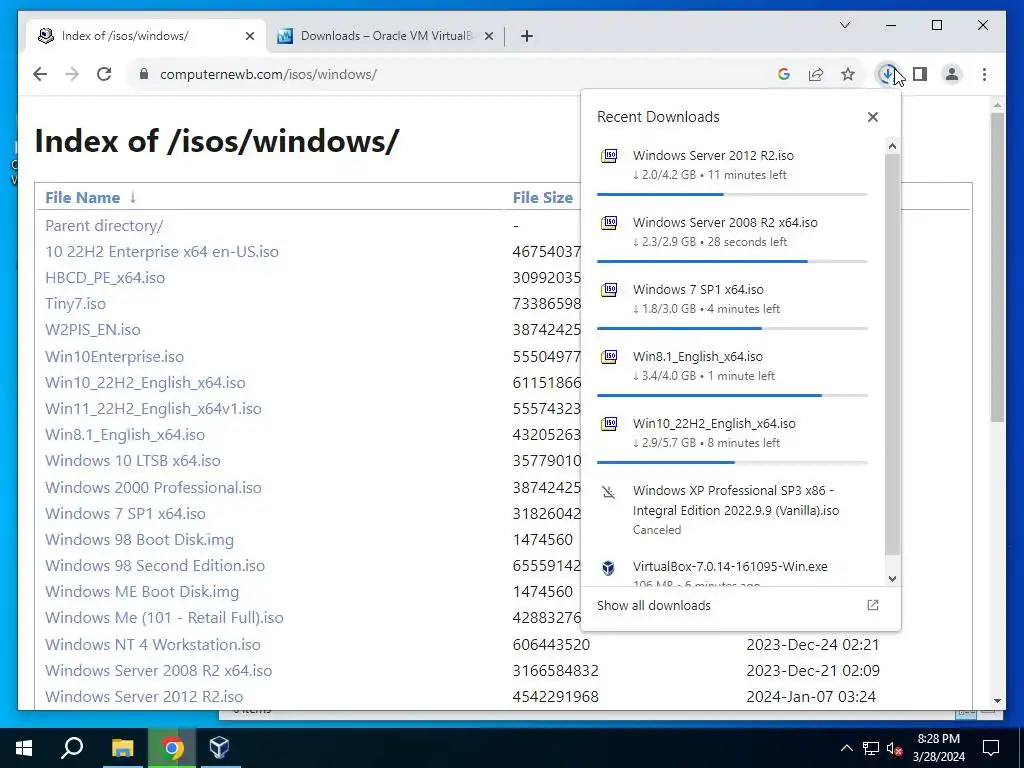Click the downloads popup scrollbar thumb
This screenshot has width=1024, height=768.
pos(892,355)
